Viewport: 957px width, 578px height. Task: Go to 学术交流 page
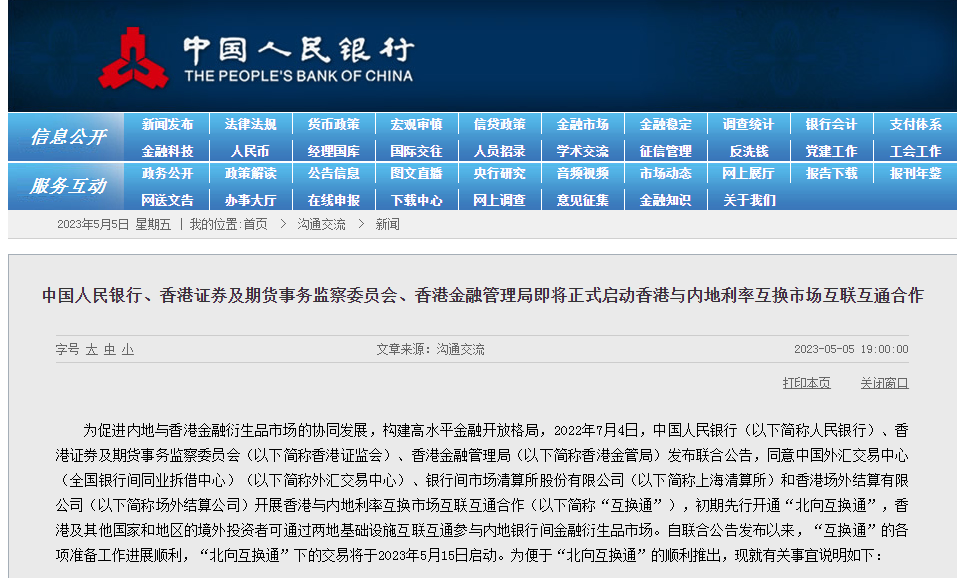(x=582, y=151)
